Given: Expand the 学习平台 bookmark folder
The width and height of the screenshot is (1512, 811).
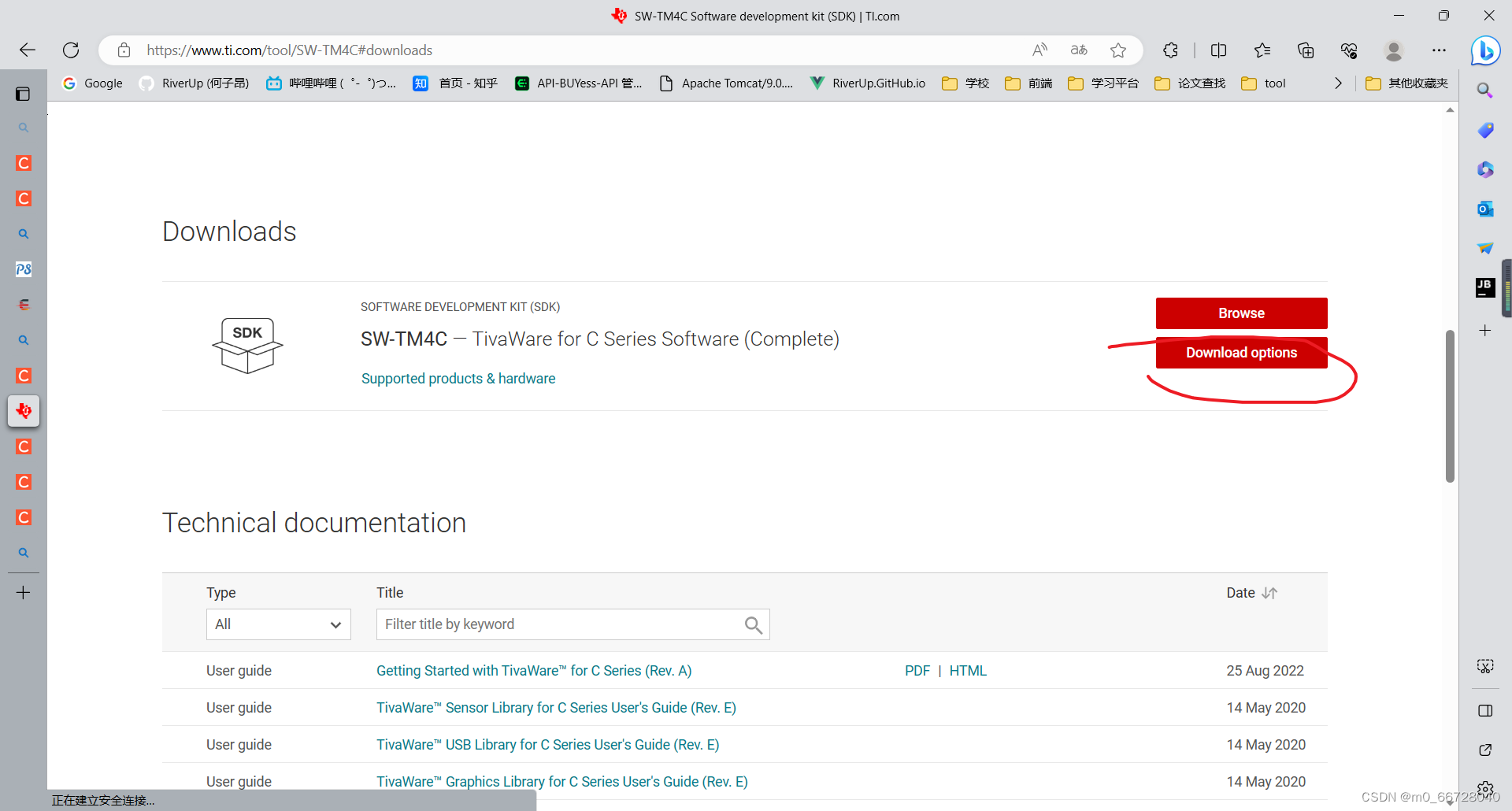Looking at the screenshot, I should coord(1103,83).
